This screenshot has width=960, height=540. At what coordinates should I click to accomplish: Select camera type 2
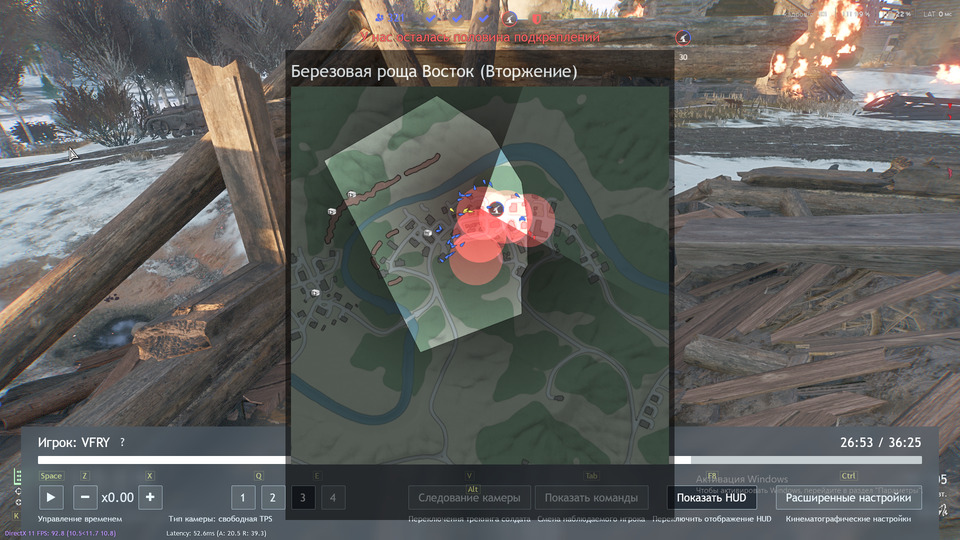click(273, 497)
